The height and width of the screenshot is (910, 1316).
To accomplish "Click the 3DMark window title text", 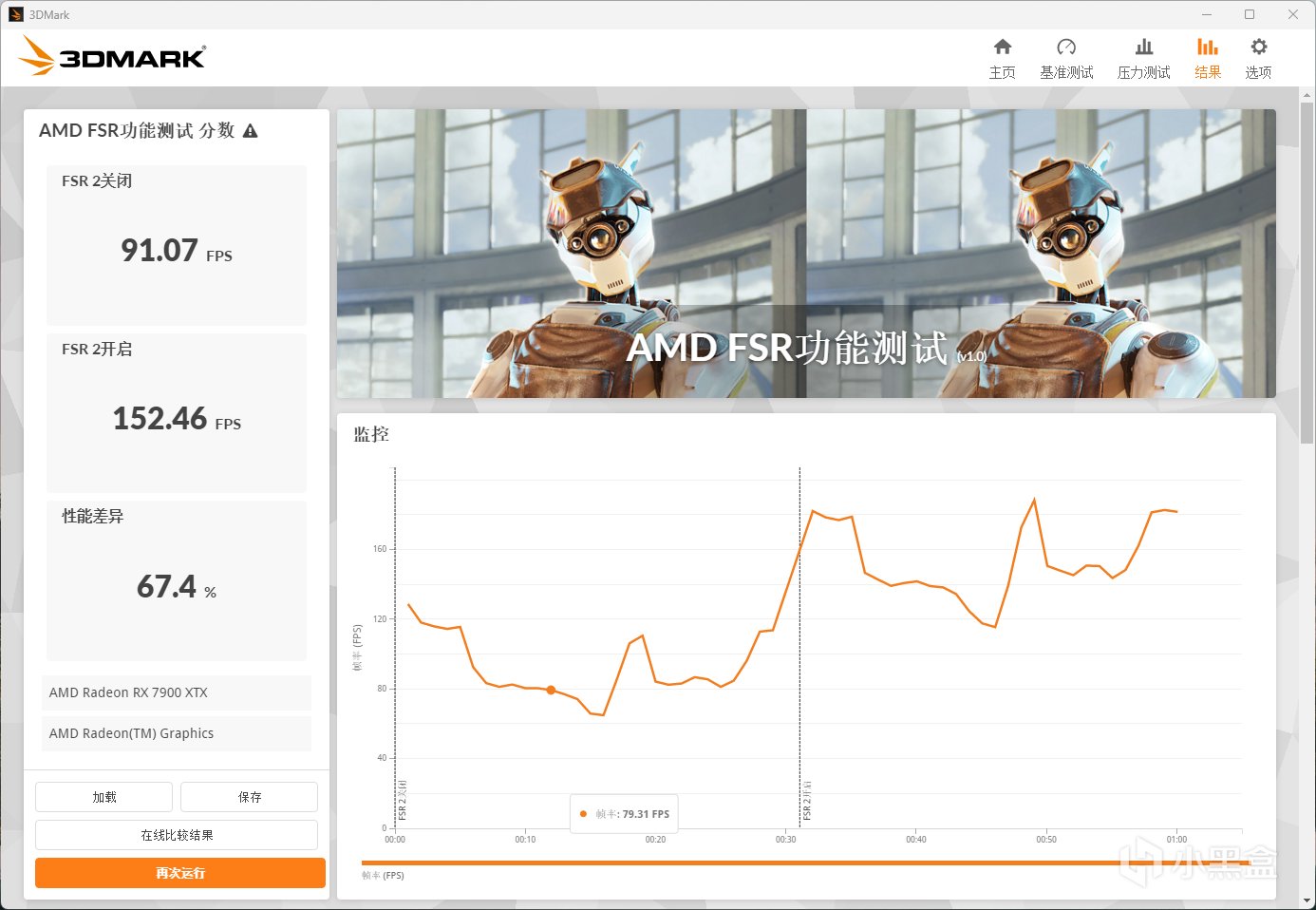I will point(49,15).
